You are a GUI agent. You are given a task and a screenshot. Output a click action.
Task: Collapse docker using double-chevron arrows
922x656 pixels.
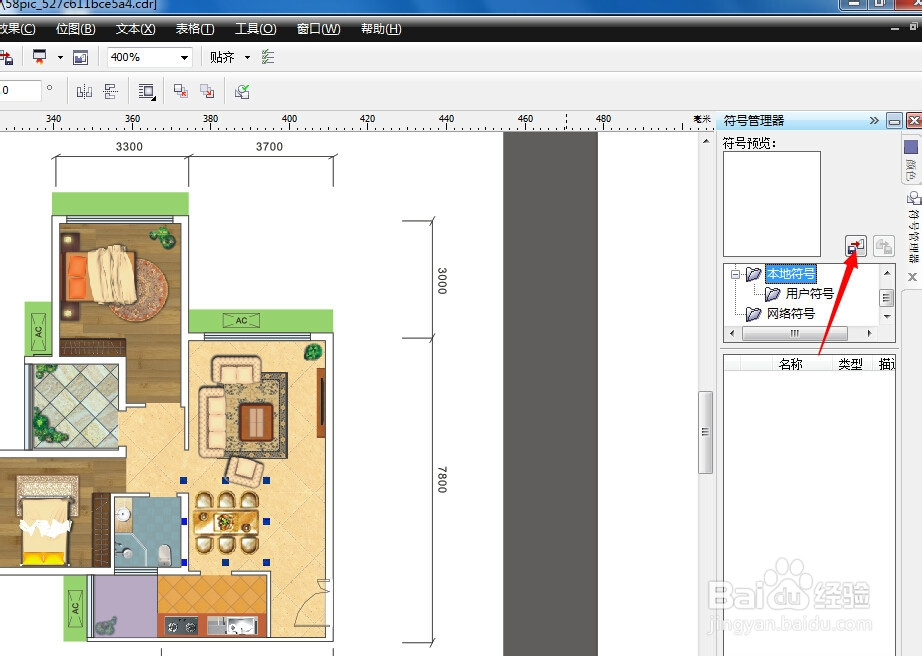click(874, 121)
